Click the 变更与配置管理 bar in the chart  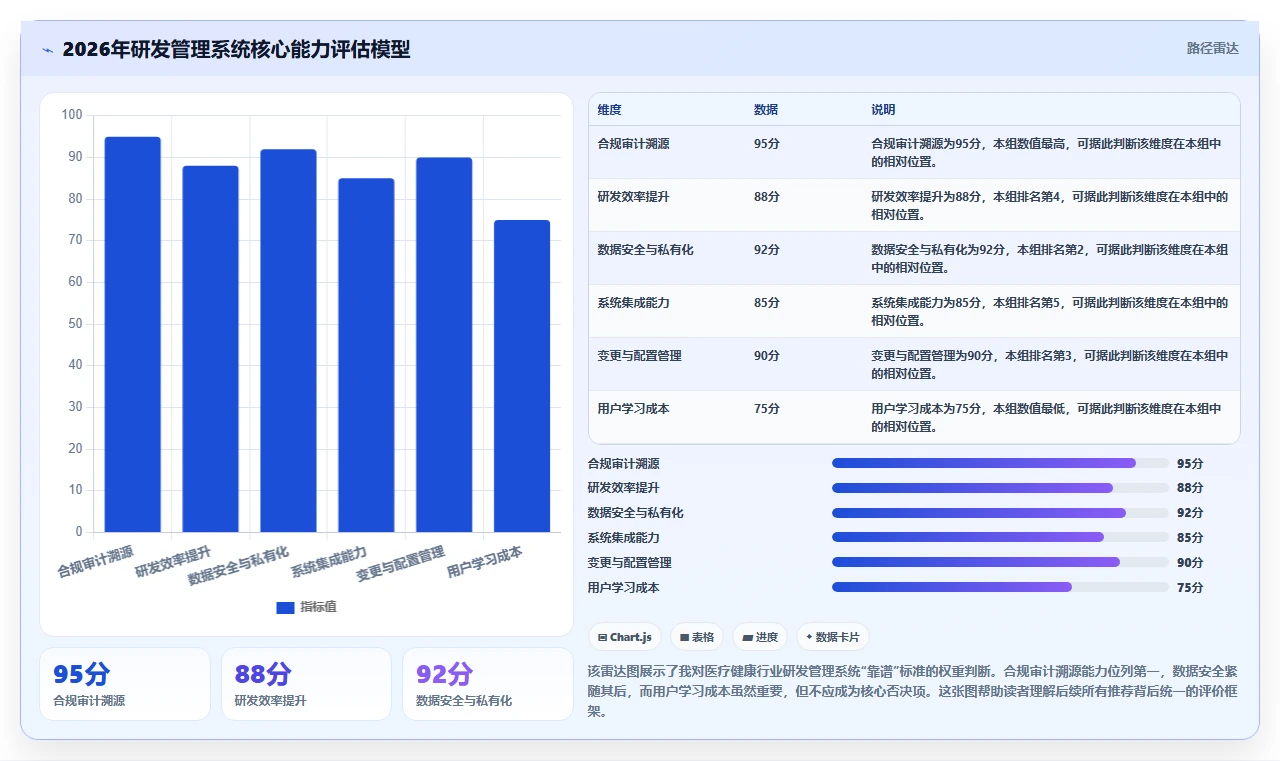pos(444,345)
